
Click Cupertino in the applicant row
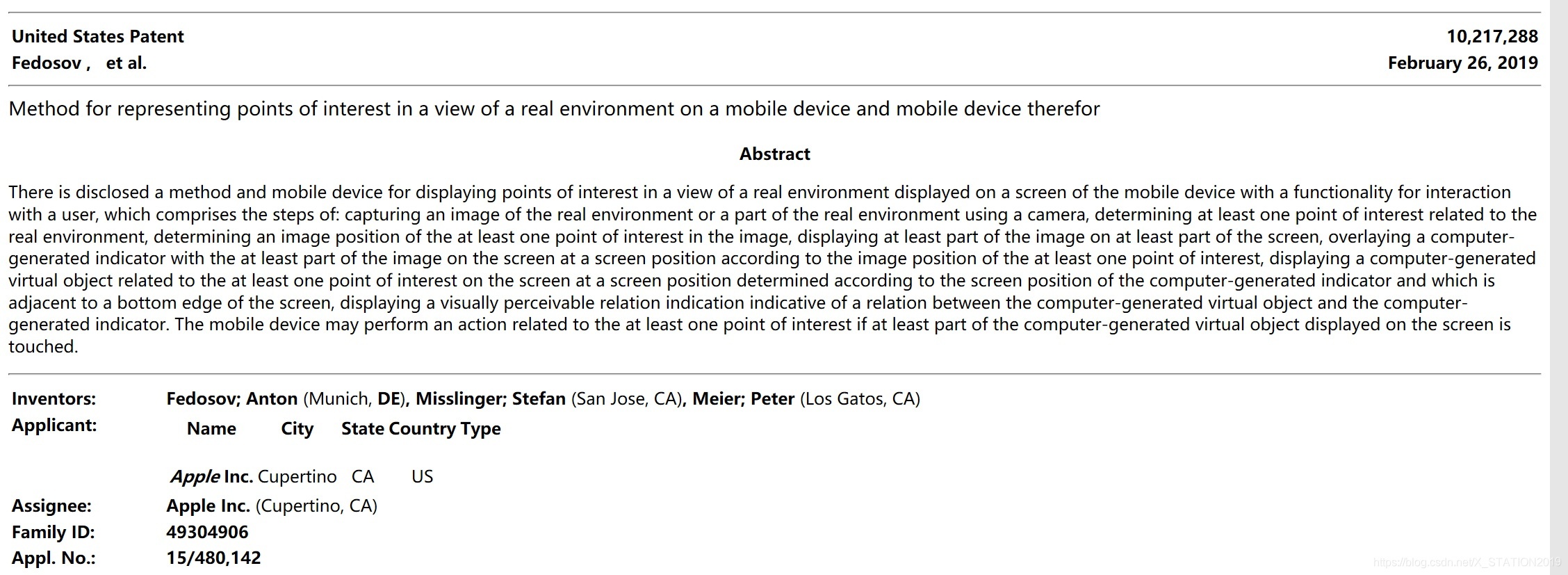(x=297, y=477)
